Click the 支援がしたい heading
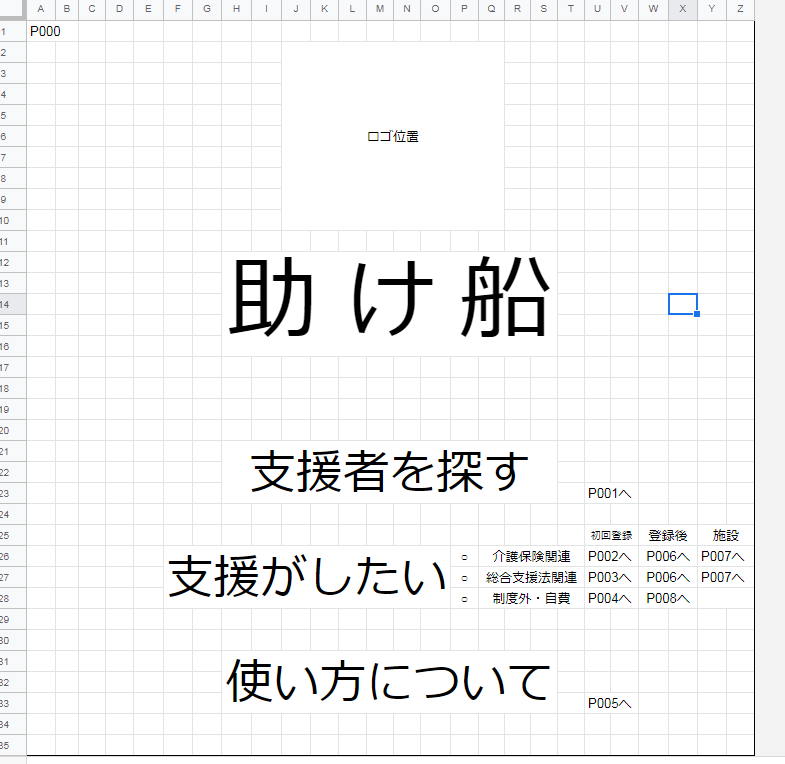785x764 pixels. tap(307, 577)
